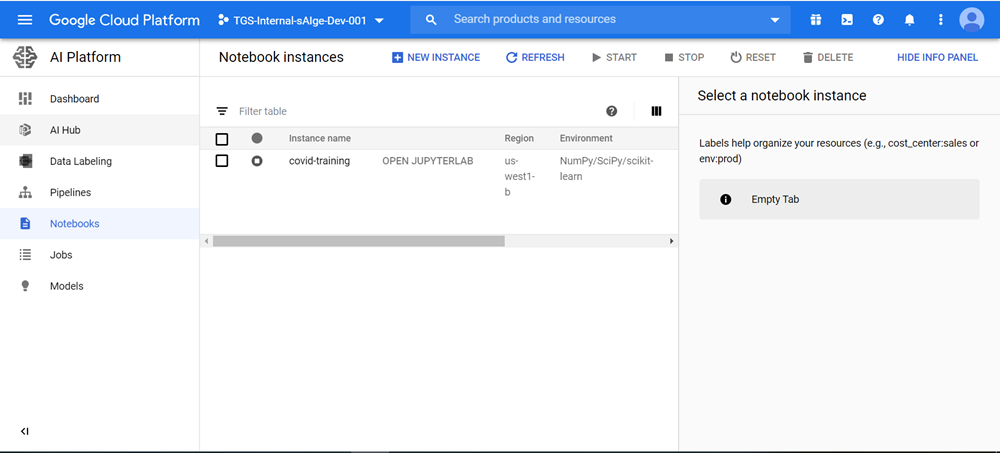This screenshot has width=1000, height=453.
Task: Select Notebooks in the sidebar
Action: (x=99, y=224)
